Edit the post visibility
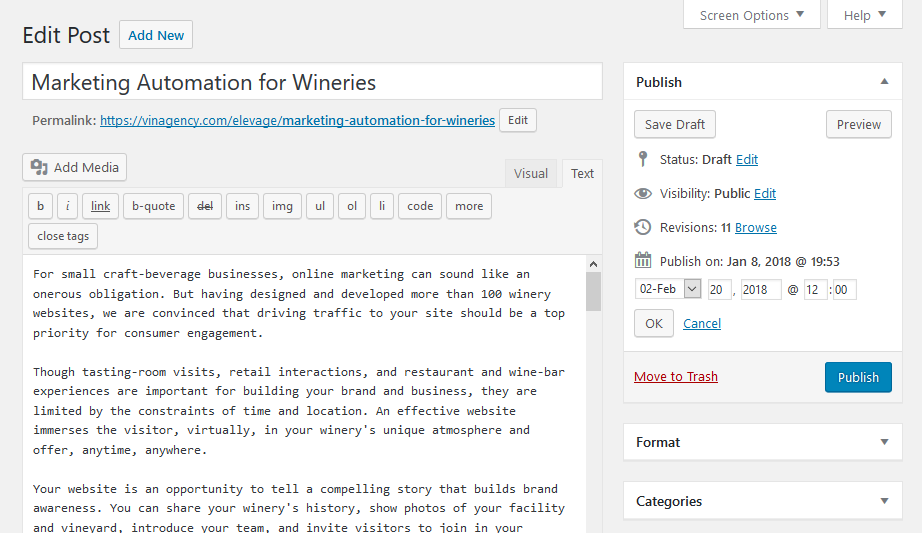 (765, 194)
